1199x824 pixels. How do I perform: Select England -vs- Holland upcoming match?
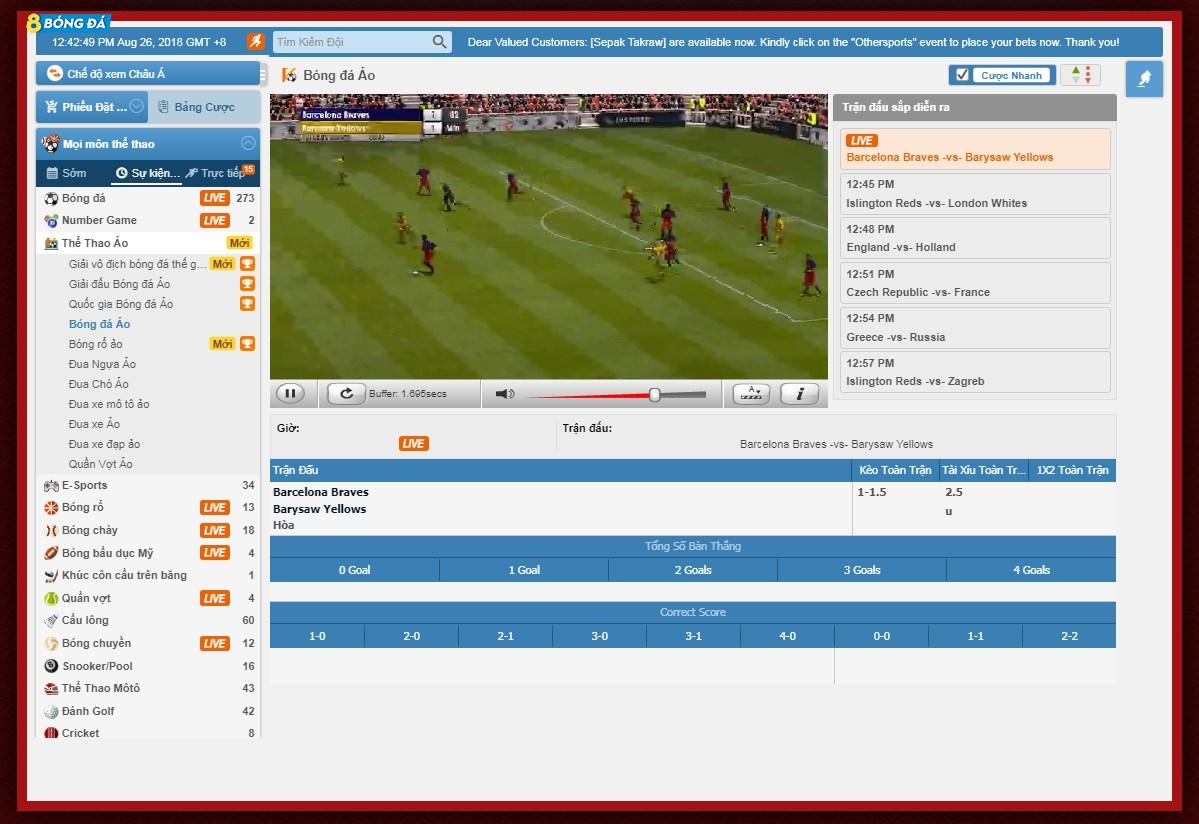tap(974, 238)
